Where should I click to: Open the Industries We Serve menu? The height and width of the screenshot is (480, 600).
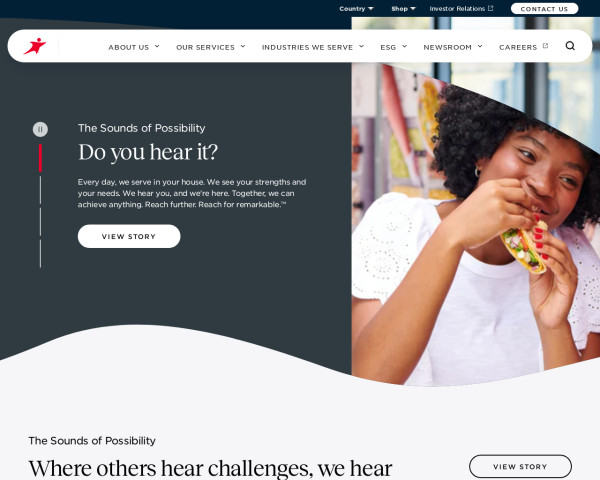pyautogui.click(x=313, y=47)
